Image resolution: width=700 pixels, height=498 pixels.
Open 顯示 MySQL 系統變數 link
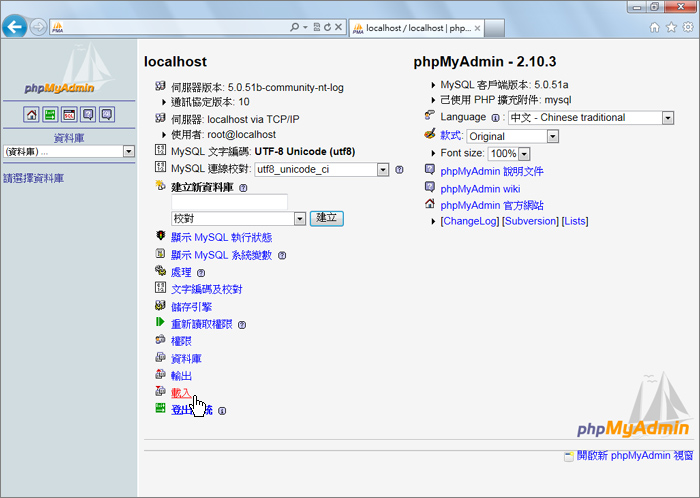pos(221,255)
